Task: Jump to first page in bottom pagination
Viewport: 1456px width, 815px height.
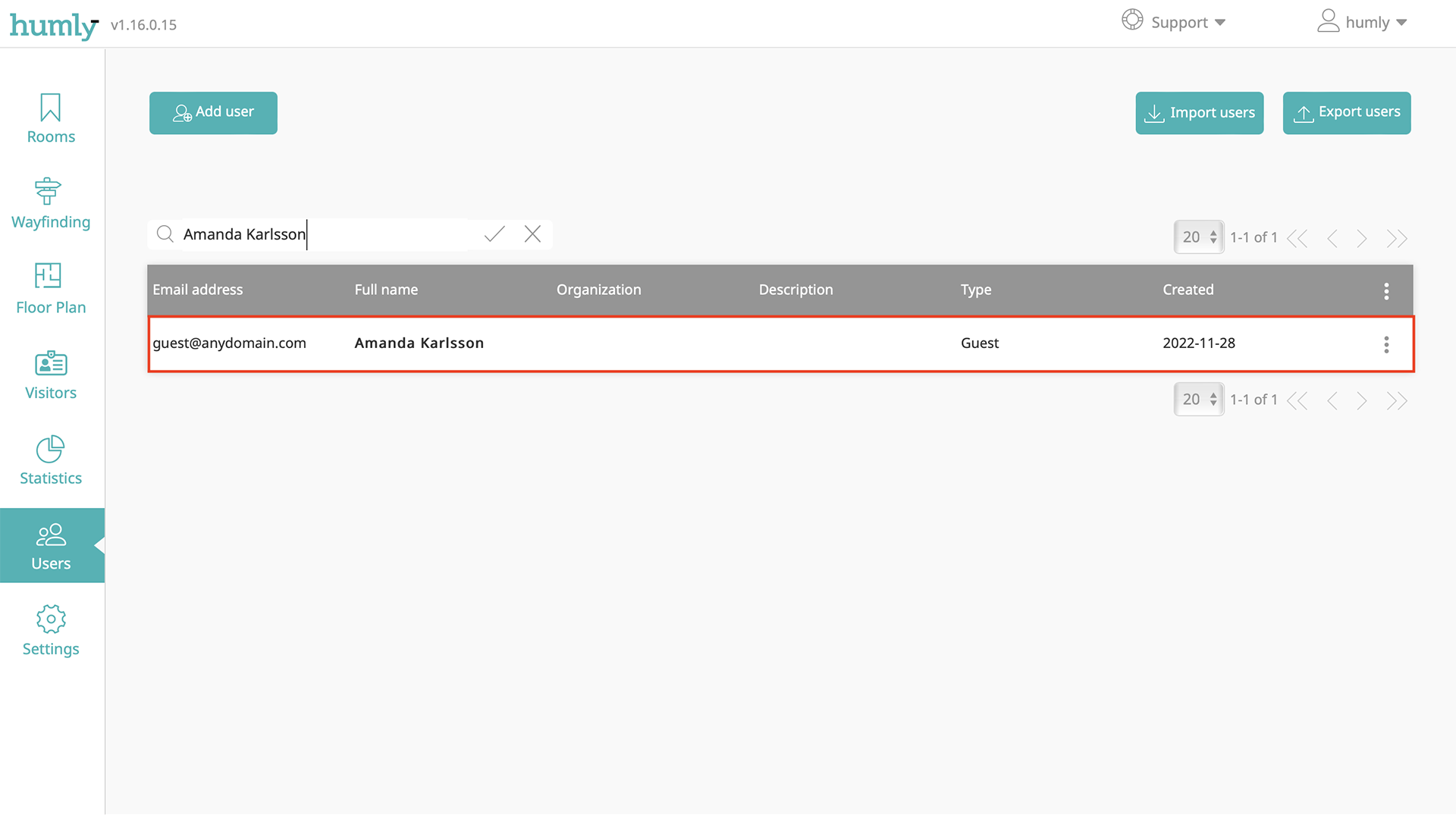Action: pyautogui.click(x=1298, y=400)
